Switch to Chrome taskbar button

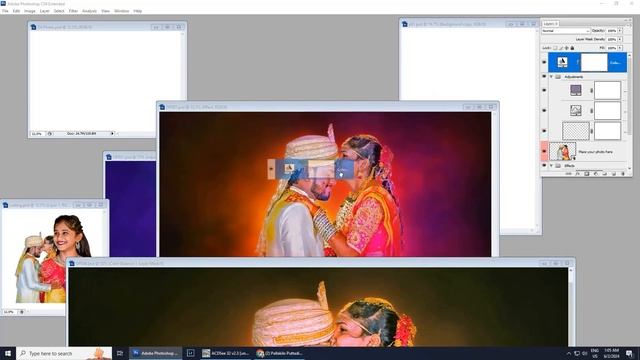tap(280, 353)
